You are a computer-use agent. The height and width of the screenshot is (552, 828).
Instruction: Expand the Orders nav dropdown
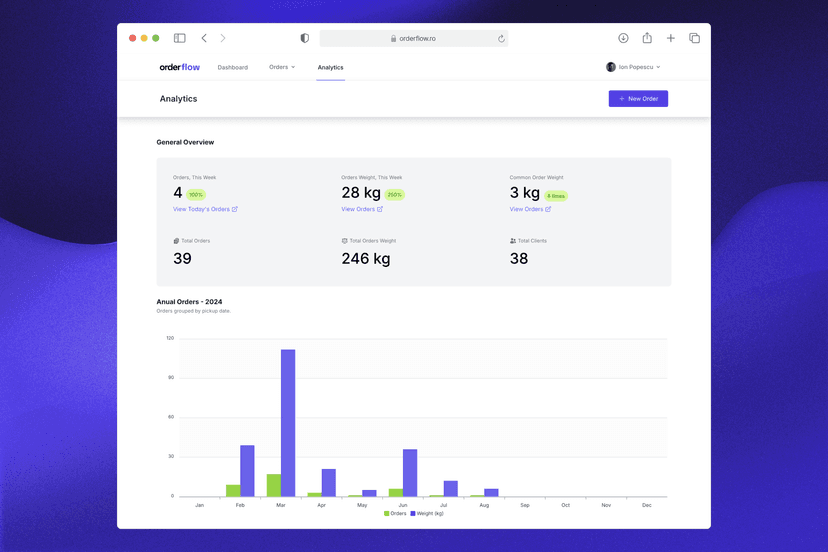click(x=282, y=67)
